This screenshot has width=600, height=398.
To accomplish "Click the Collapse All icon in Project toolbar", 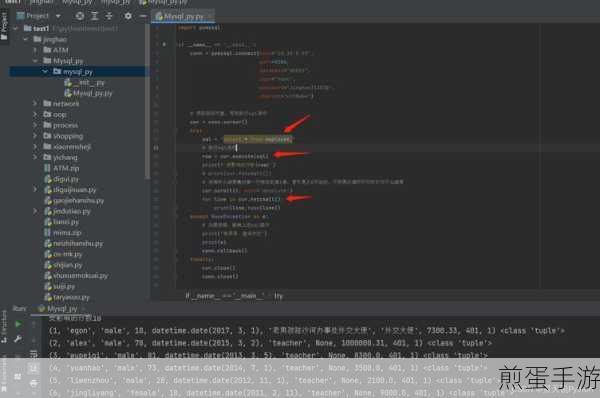I will tap(109, 16).
